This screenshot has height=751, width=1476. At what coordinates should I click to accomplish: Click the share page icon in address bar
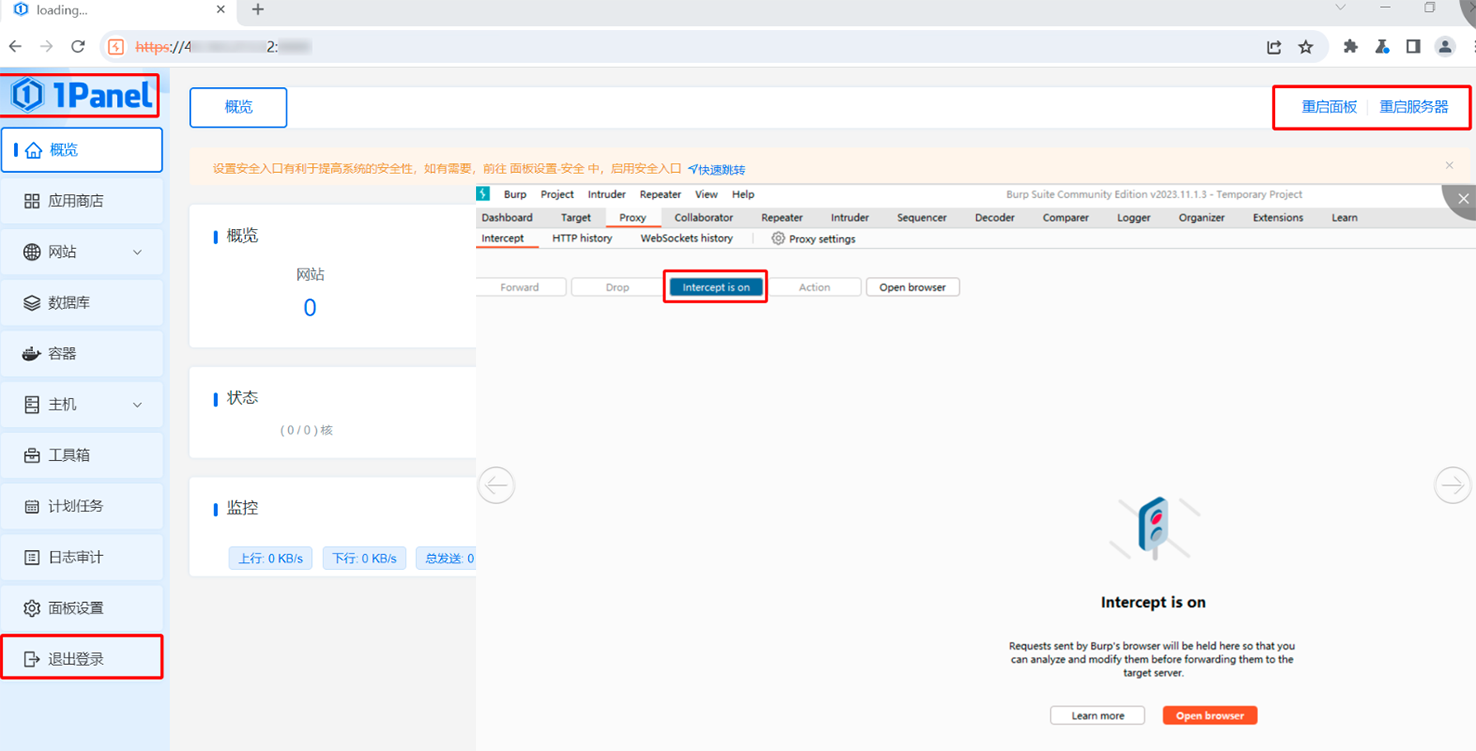coord(1274,47)
